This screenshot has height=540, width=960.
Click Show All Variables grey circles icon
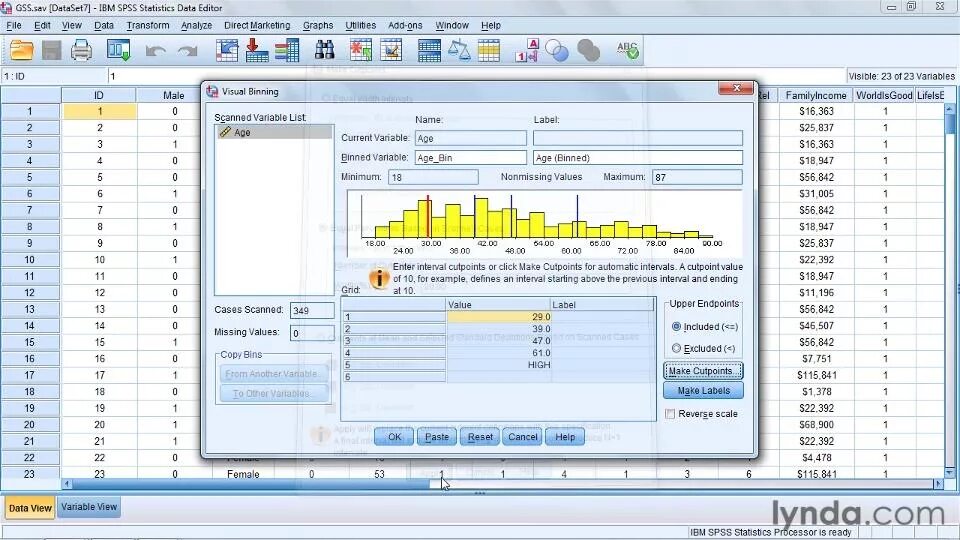click(x=588, y=50)
